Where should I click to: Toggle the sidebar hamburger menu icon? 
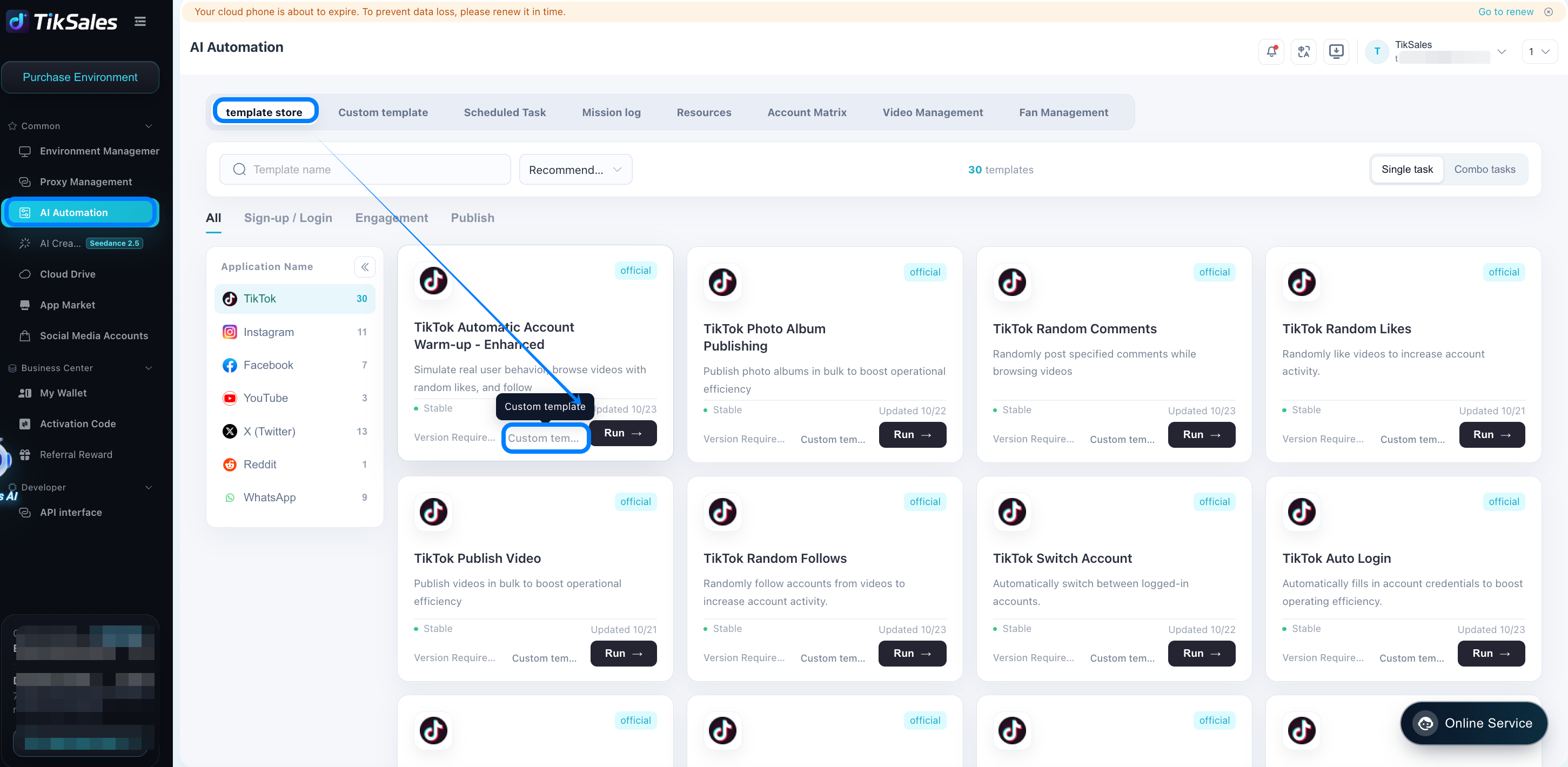coord(140,21)
